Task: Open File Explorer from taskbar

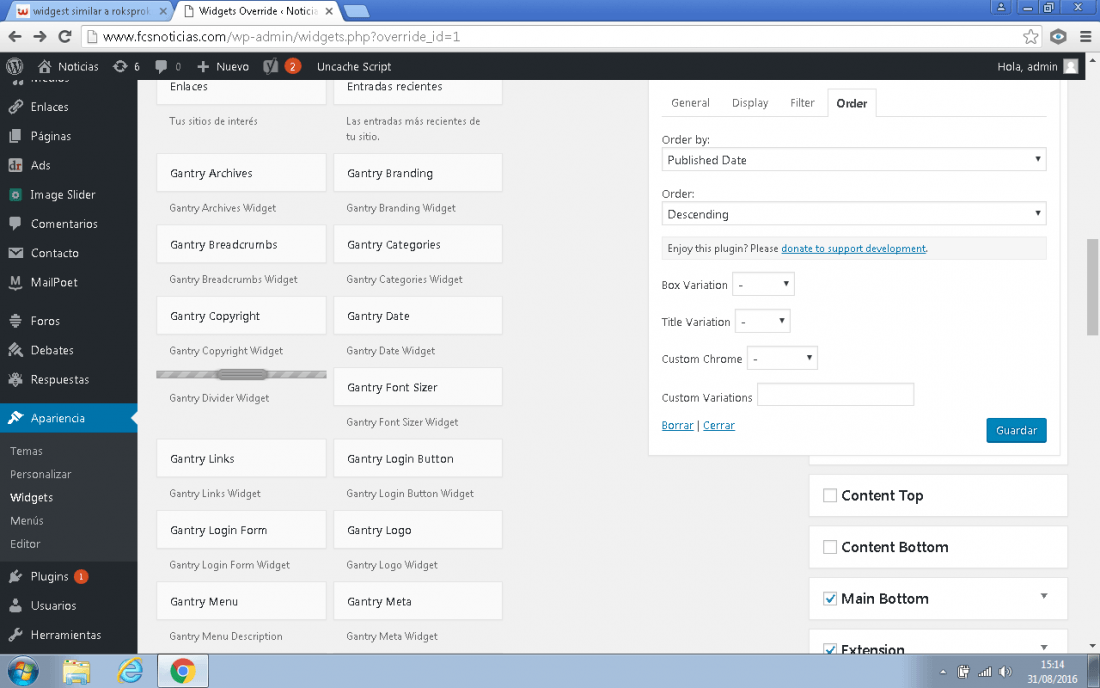Action: click(x=76, y=672)
